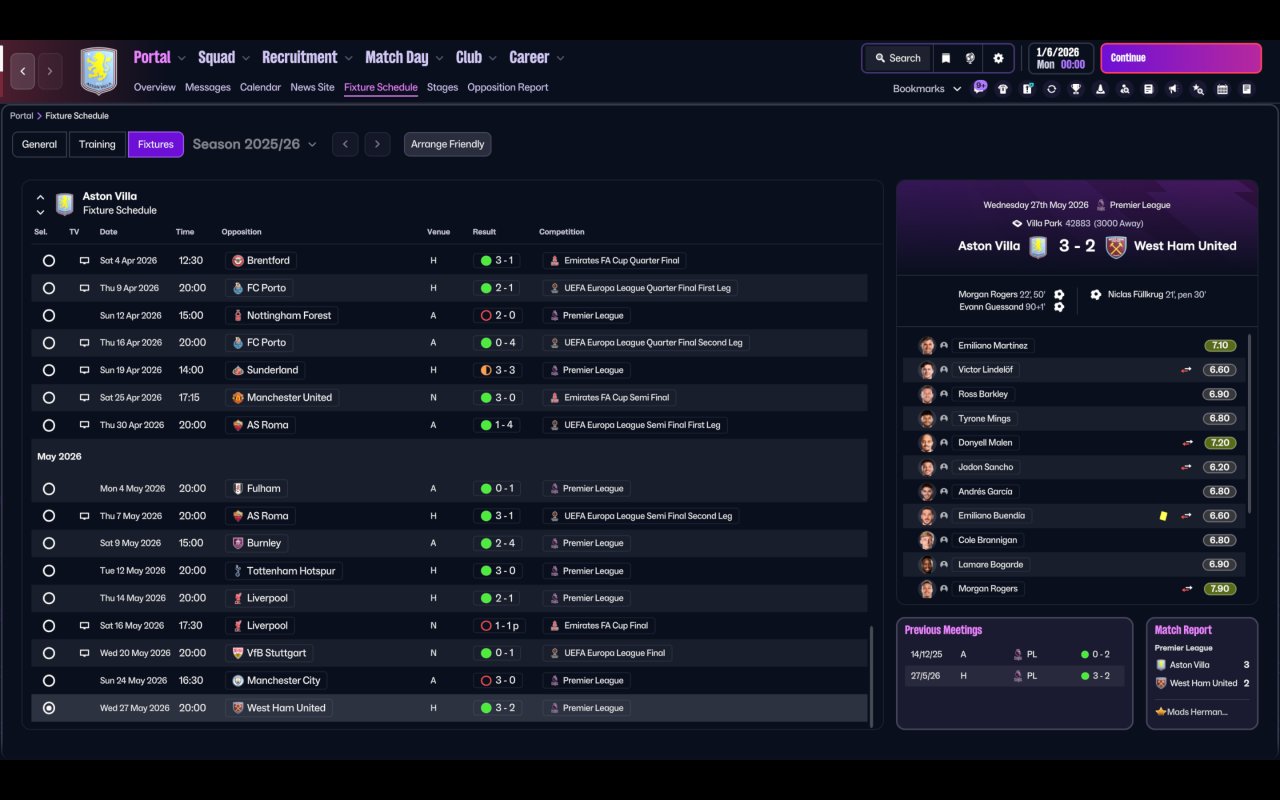
Task: Select the Manchester United fixture radio button
Action: click(x=49, y=398)
